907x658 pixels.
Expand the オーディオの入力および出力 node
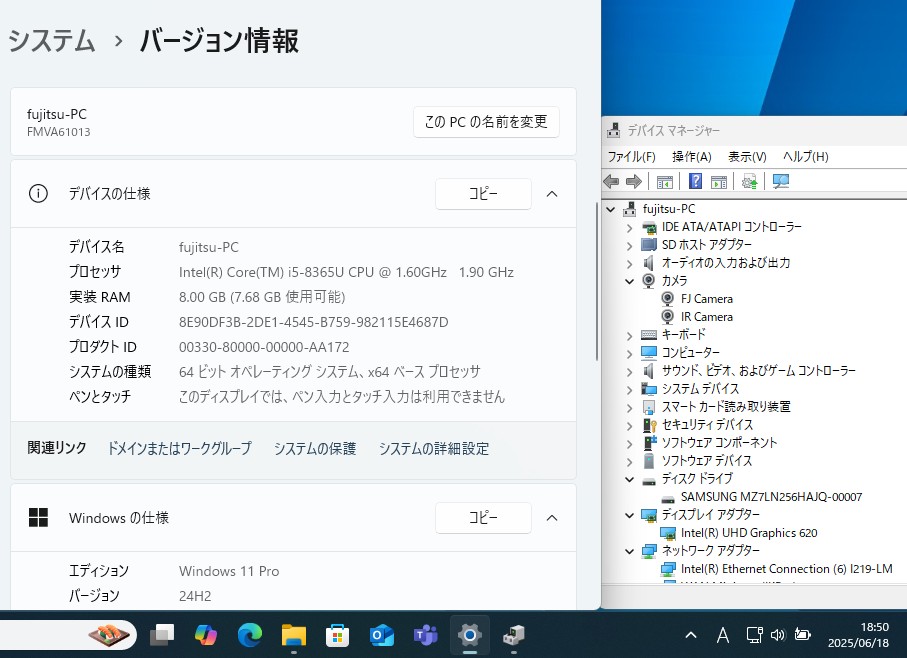point(629,263)
